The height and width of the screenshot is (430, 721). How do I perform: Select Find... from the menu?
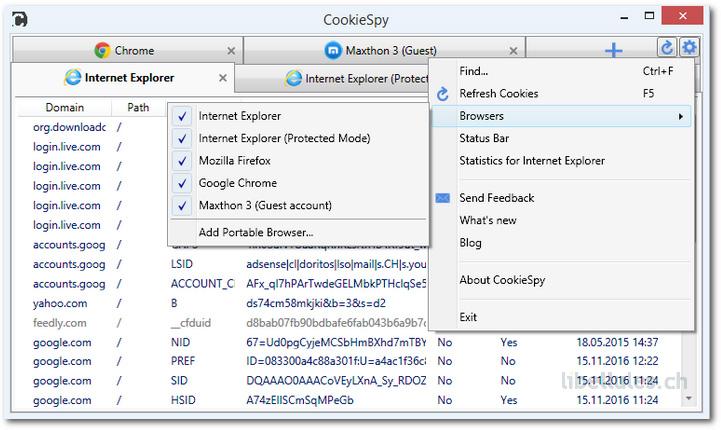[x=474, y=71]
